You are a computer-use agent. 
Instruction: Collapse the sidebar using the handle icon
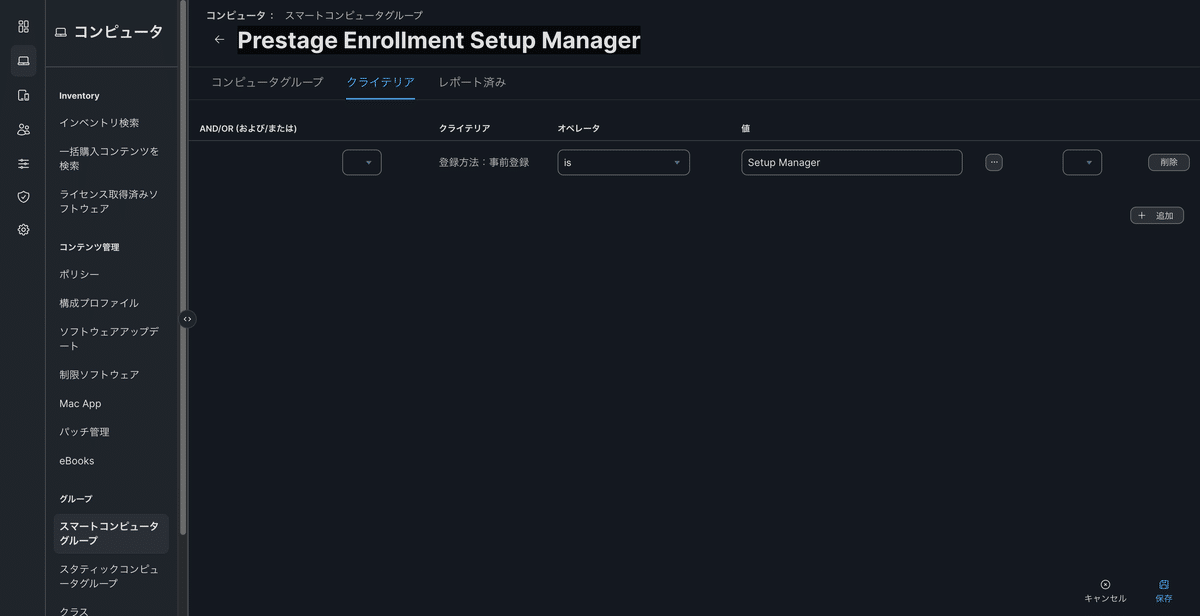point(187,318)
